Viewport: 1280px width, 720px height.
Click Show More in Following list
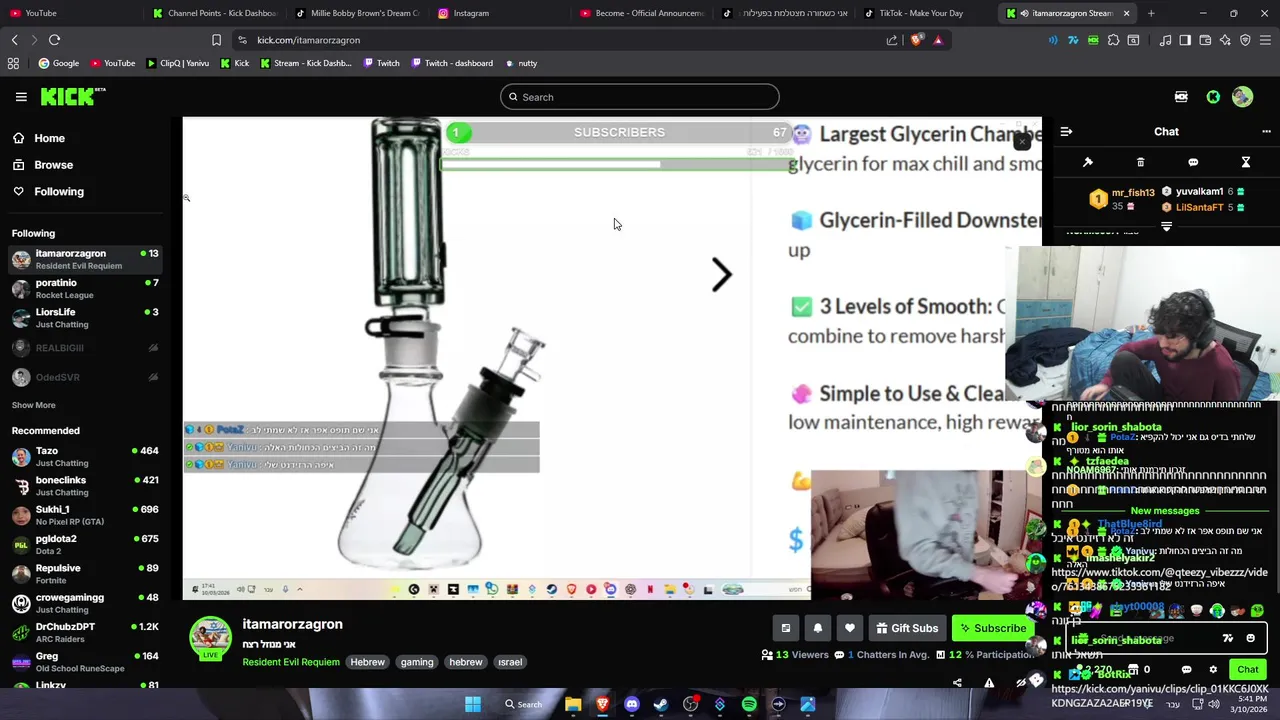(x=33, y=405)
